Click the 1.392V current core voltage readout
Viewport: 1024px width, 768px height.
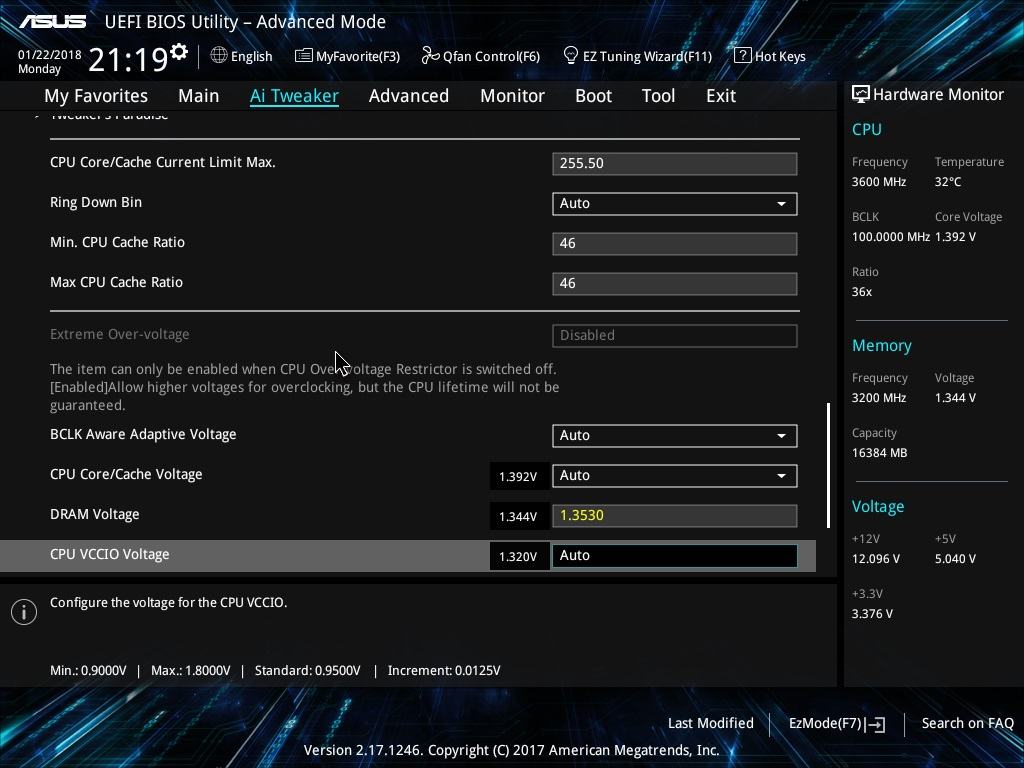tap(519, 477)
